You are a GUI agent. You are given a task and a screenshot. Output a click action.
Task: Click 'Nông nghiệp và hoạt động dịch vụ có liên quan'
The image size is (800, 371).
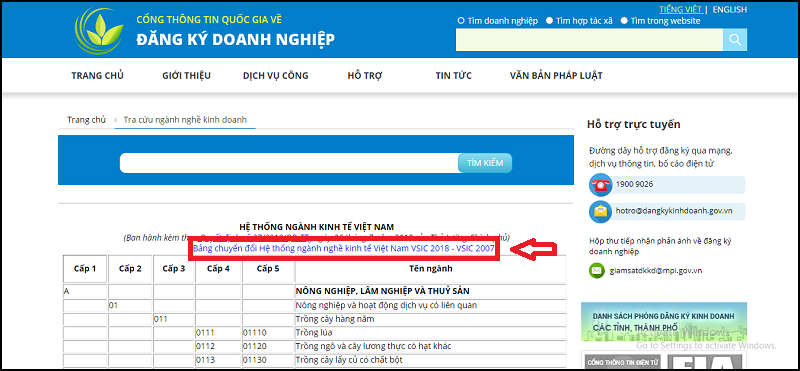[387, 305]
